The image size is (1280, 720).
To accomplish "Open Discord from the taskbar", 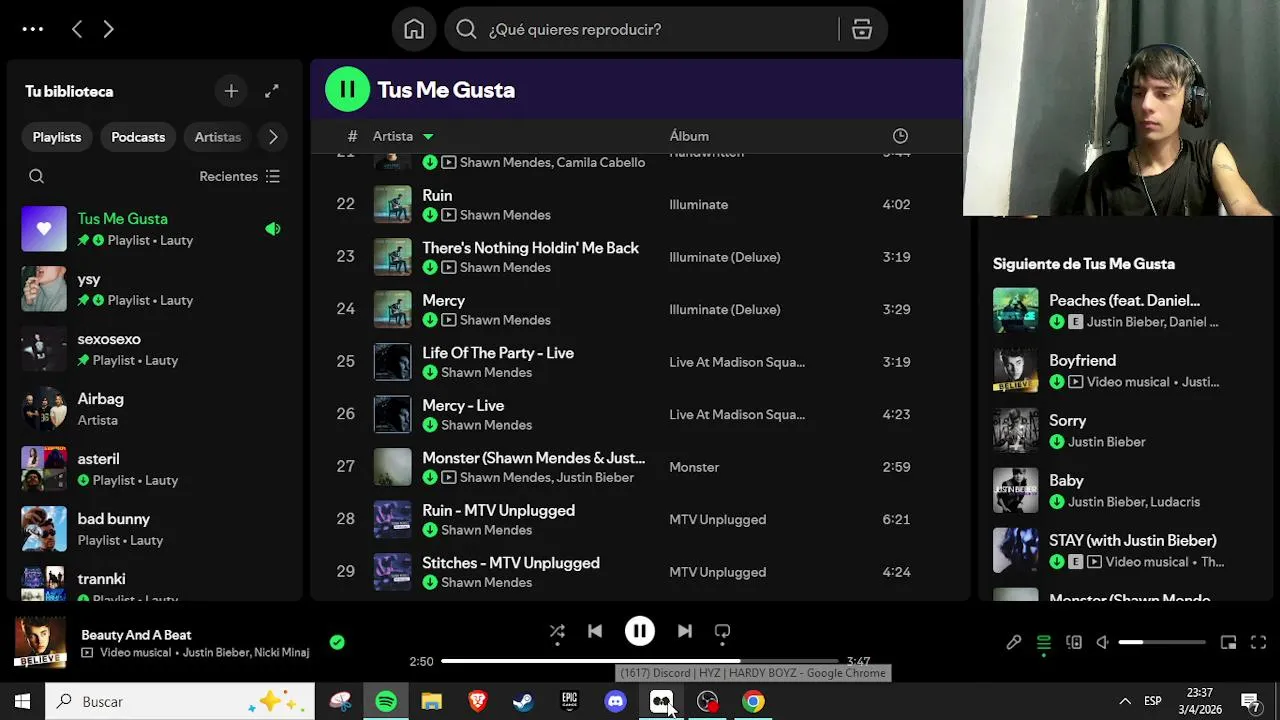I will [615, 702].
